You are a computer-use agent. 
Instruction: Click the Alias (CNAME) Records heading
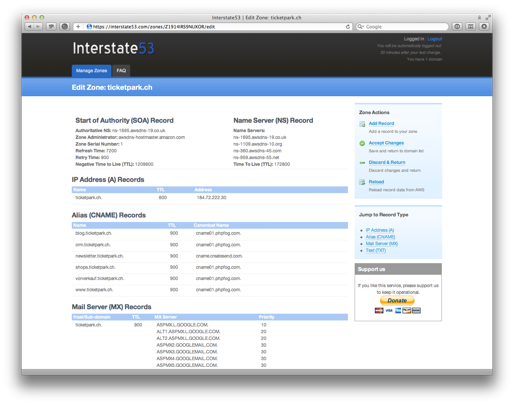[109, 215]
